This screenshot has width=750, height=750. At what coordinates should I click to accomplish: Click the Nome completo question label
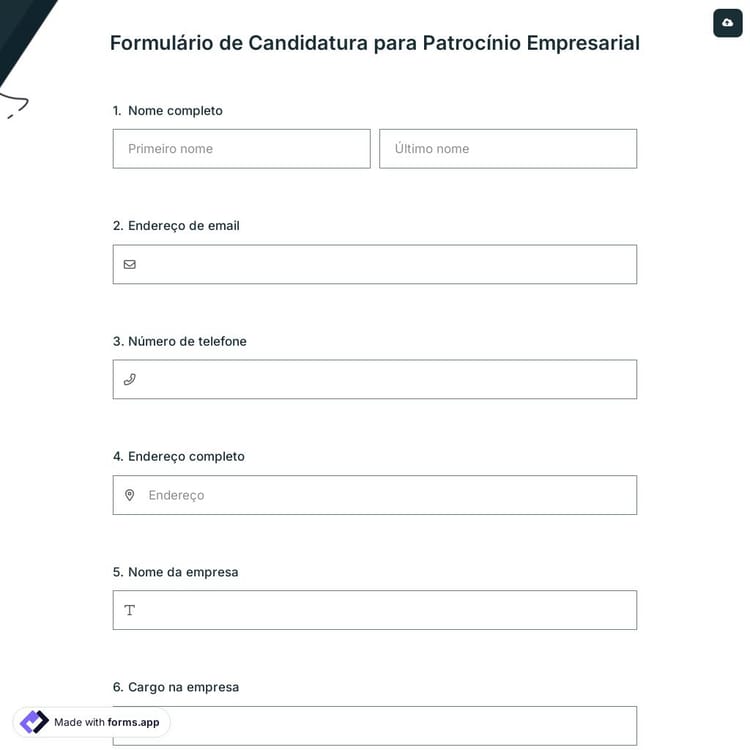coord(175,110)
